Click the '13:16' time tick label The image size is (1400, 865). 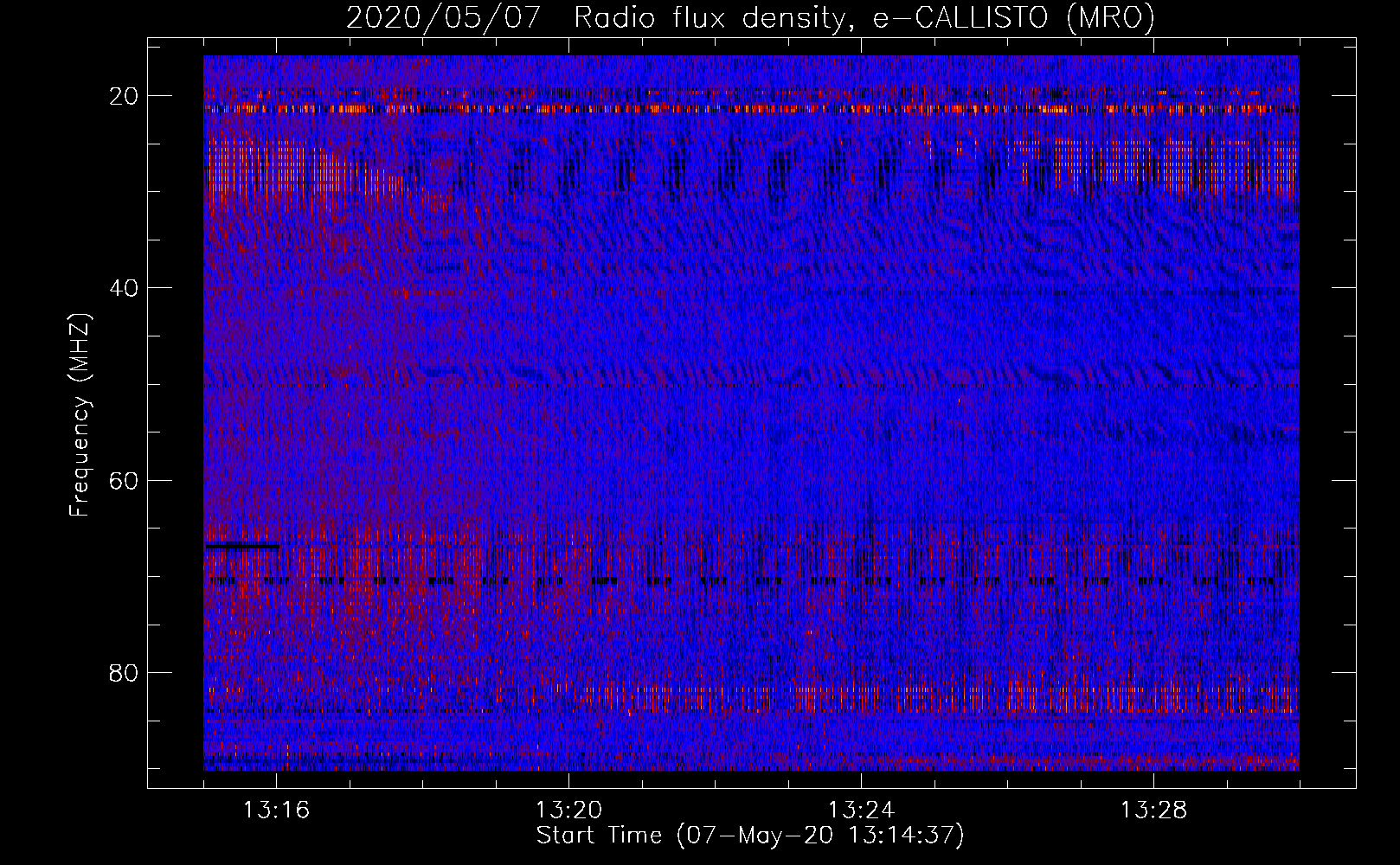276,811
